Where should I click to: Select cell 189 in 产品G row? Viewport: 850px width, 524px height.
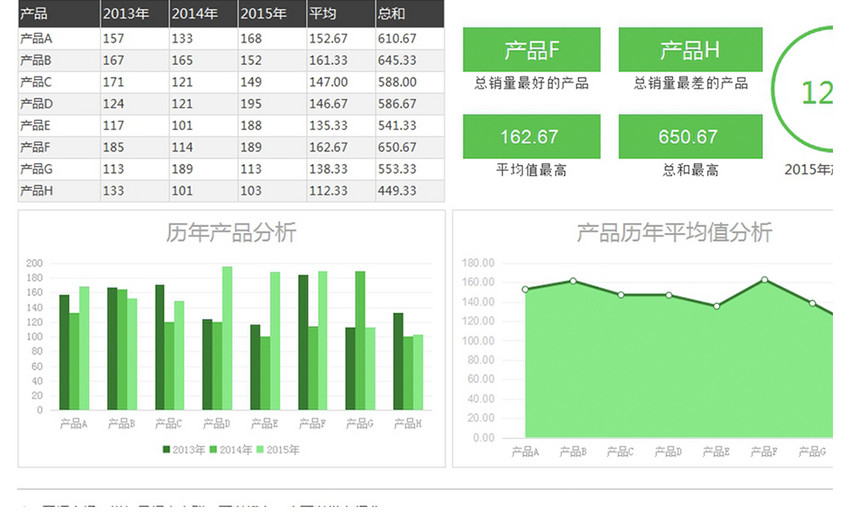click(x=203, y=169)
